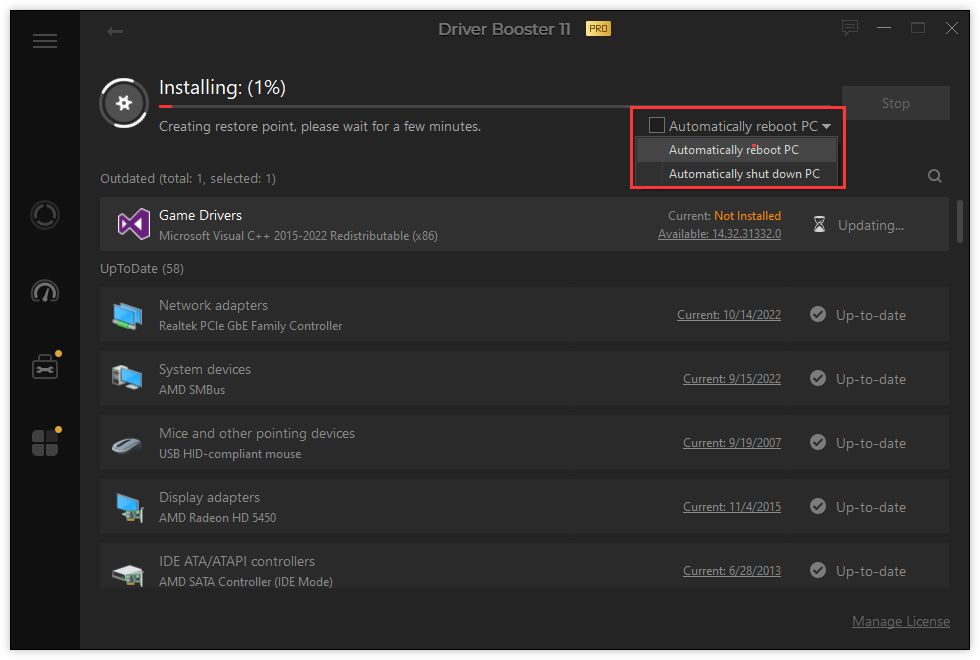Click the mouse pointing devices icon
Viewport: 980px width, 660px height.
point(127,445)
